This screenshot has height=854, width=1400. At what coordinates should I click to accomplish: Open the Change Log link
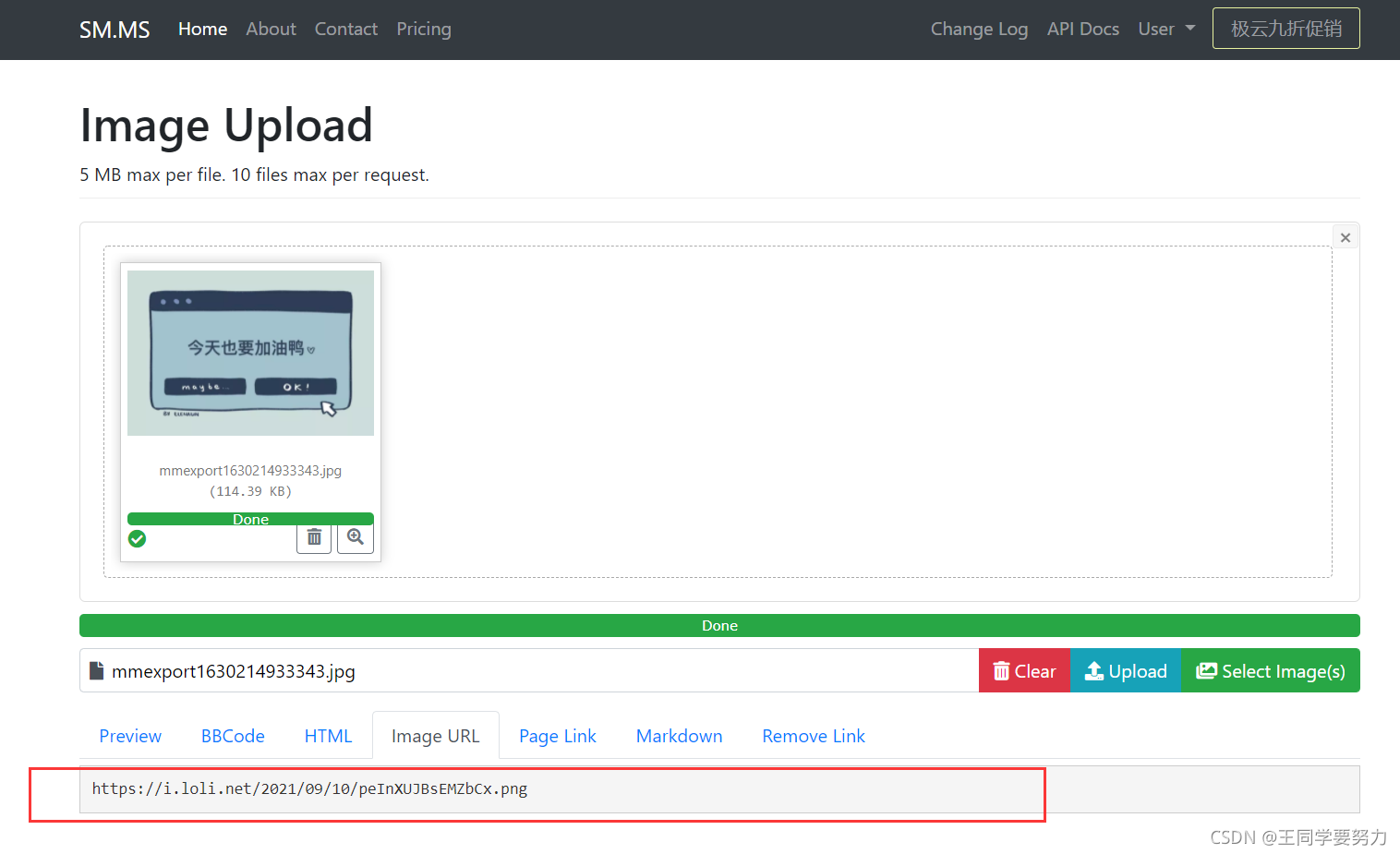pos(979,29)
